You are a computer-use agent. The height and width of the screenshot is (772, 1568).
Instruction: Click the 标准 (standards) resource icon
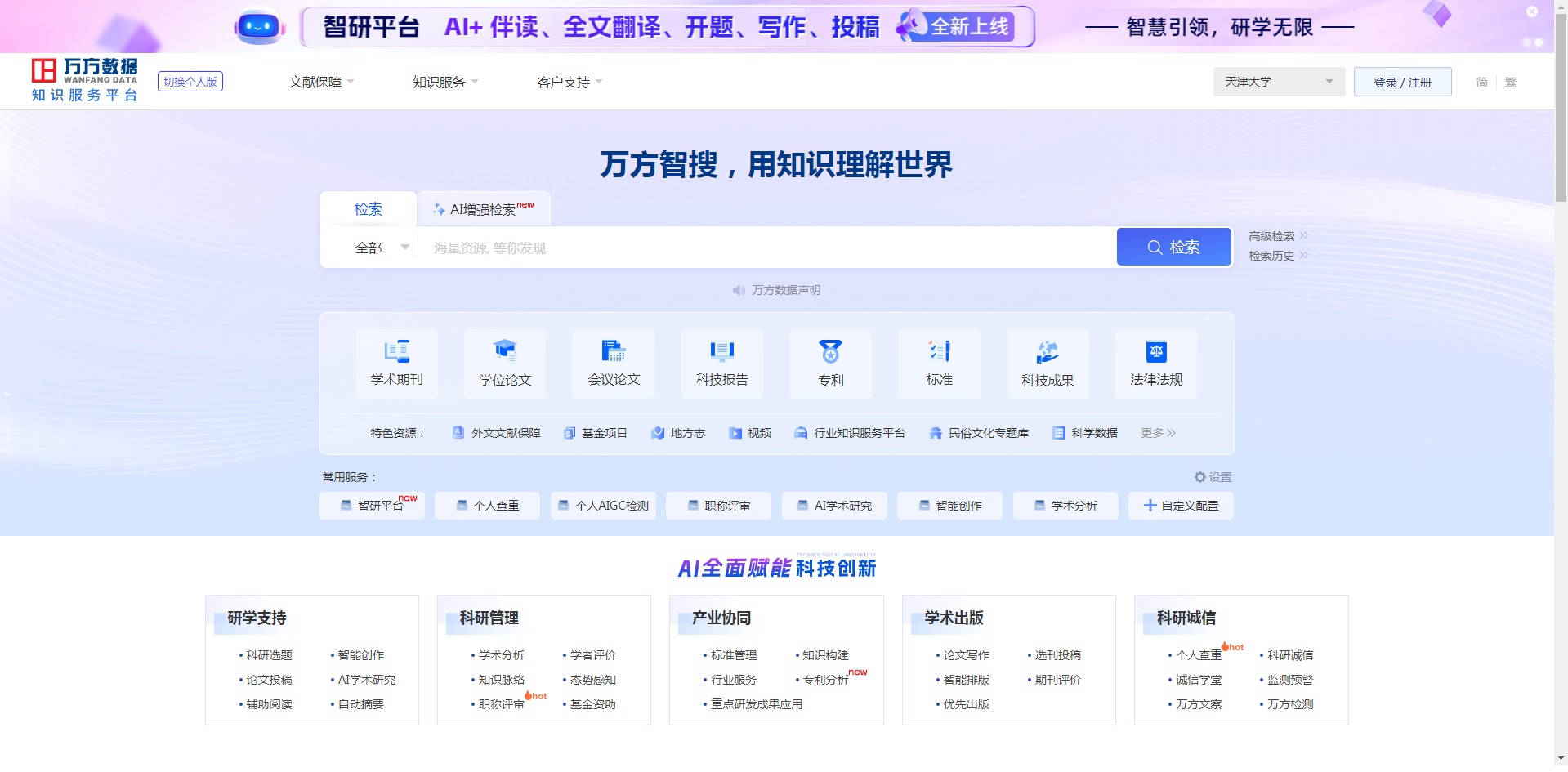click(x=939, y=364)
